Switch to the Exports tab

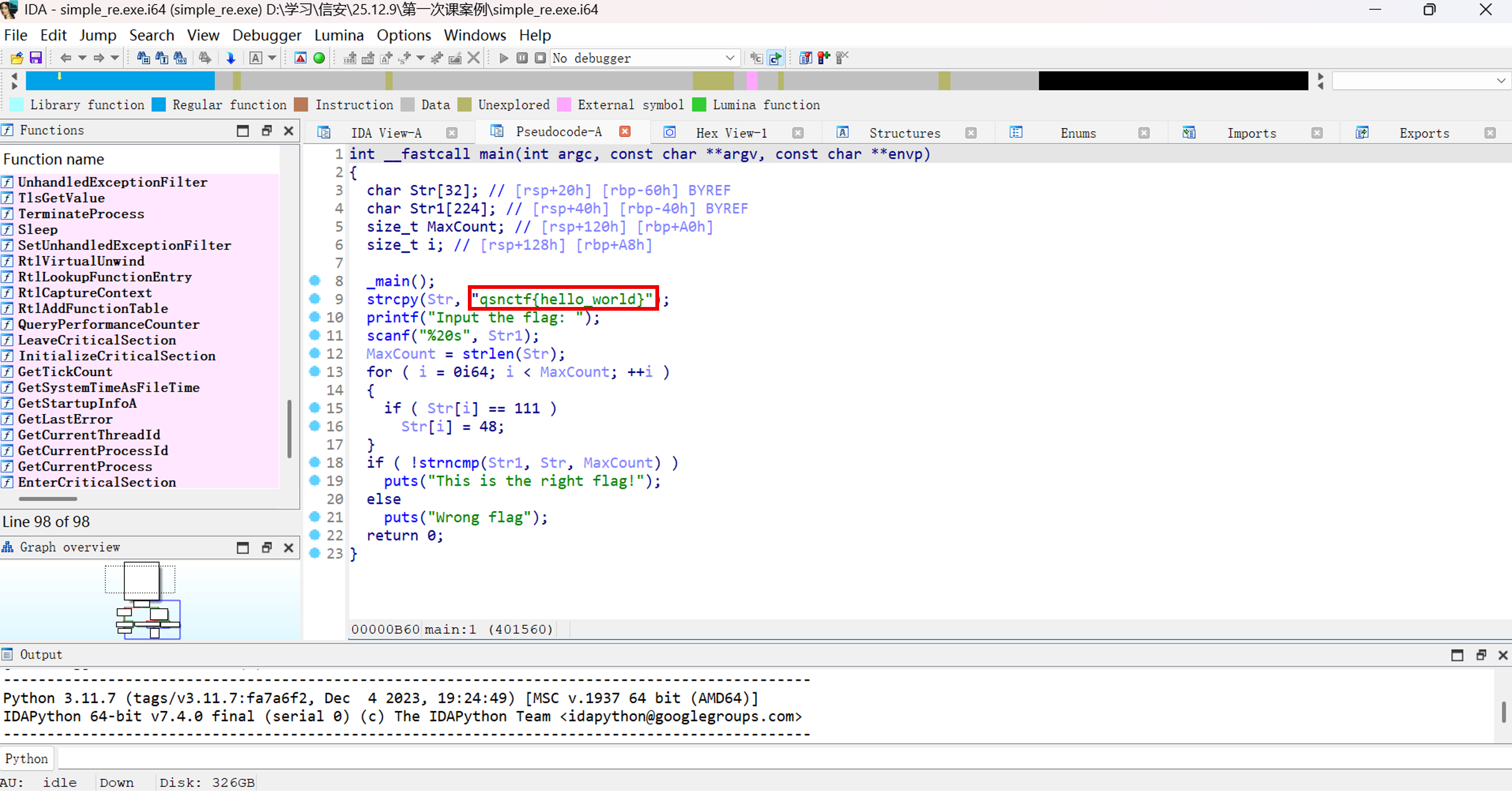tap(1424, 133)
